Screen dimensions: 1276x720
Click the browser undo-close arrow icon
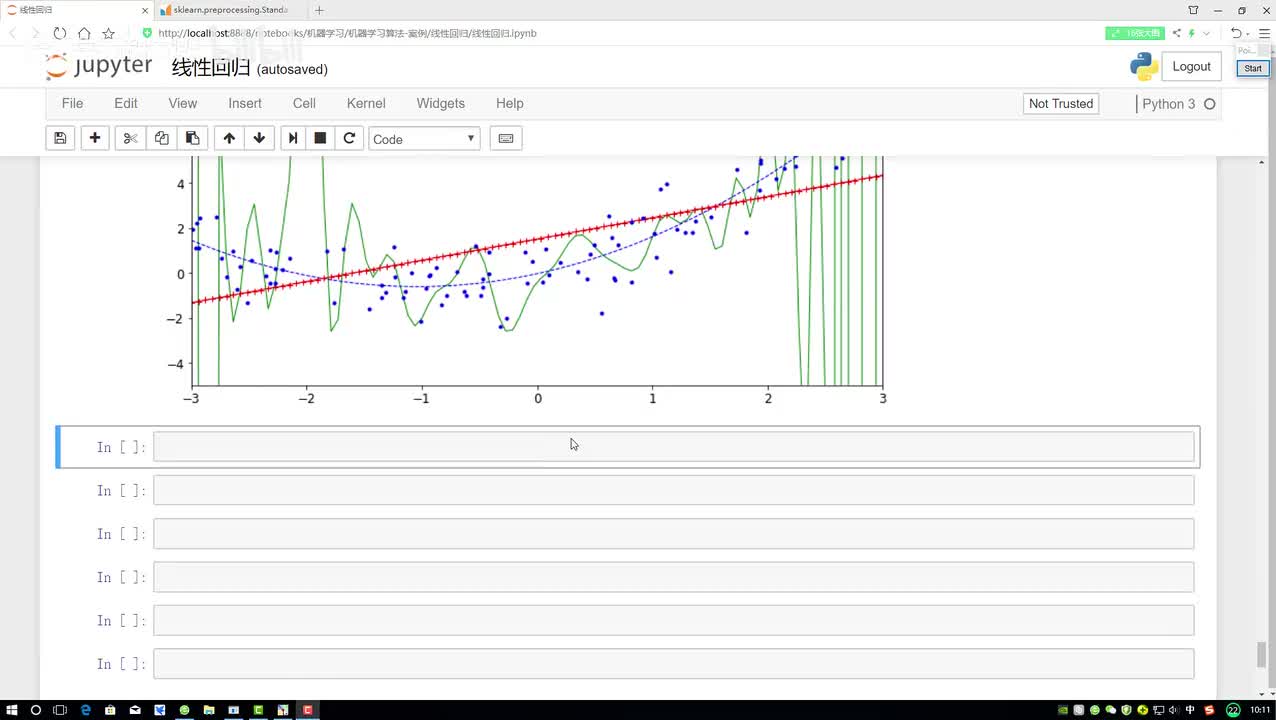(1237, 33)
